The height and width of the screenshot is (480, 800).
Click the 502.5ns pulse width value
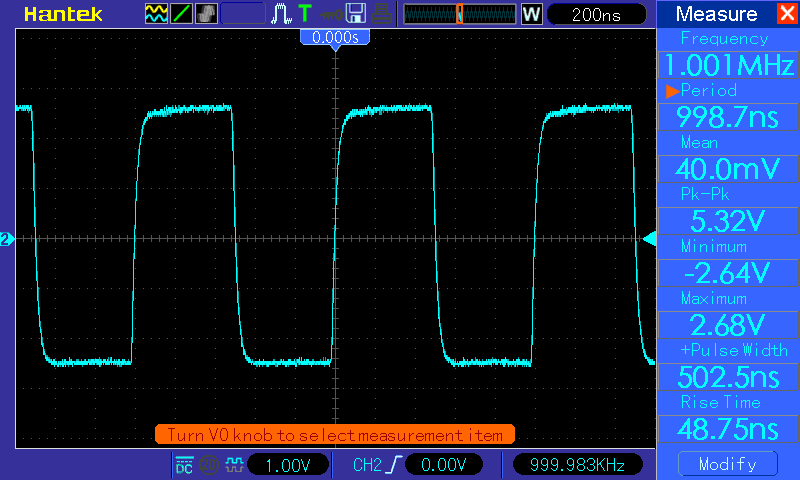[728, 376]
